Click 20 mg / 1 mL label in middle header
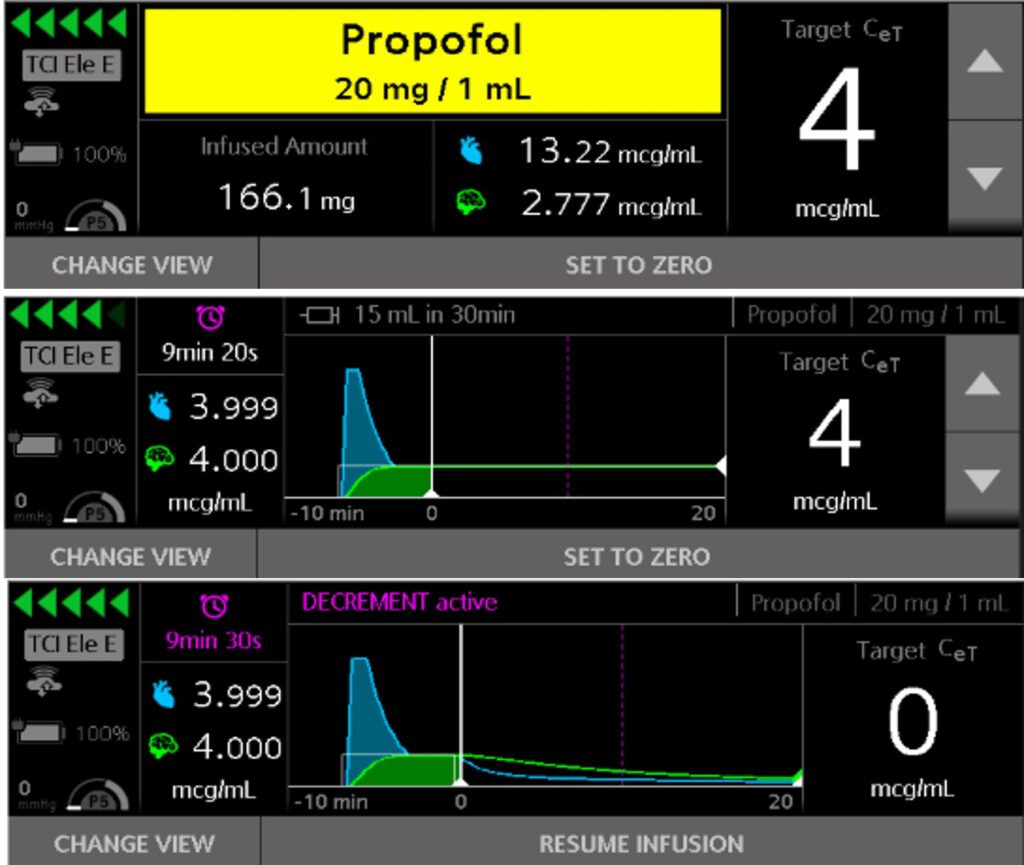The image size is (1024, 865). 935,315
